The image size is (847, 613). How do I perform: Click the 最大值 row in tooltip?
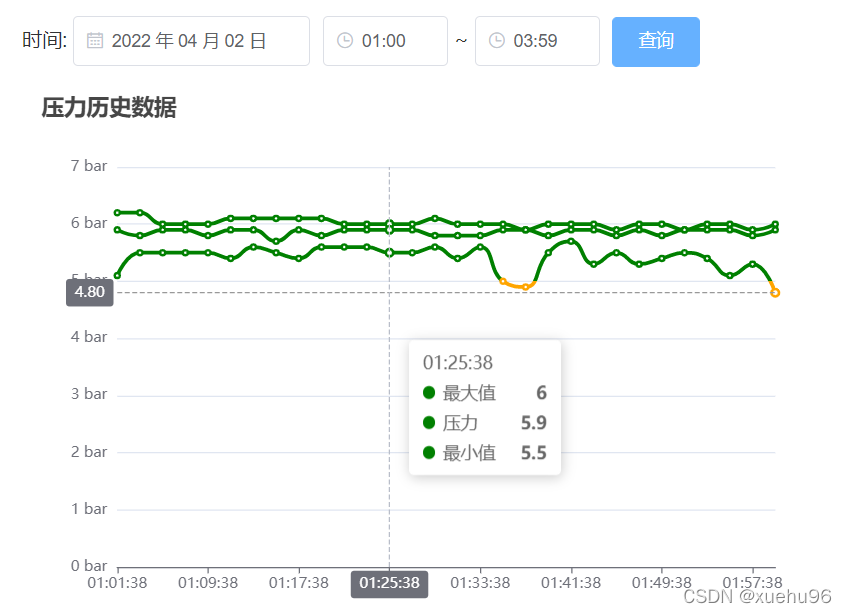[485, 393]
